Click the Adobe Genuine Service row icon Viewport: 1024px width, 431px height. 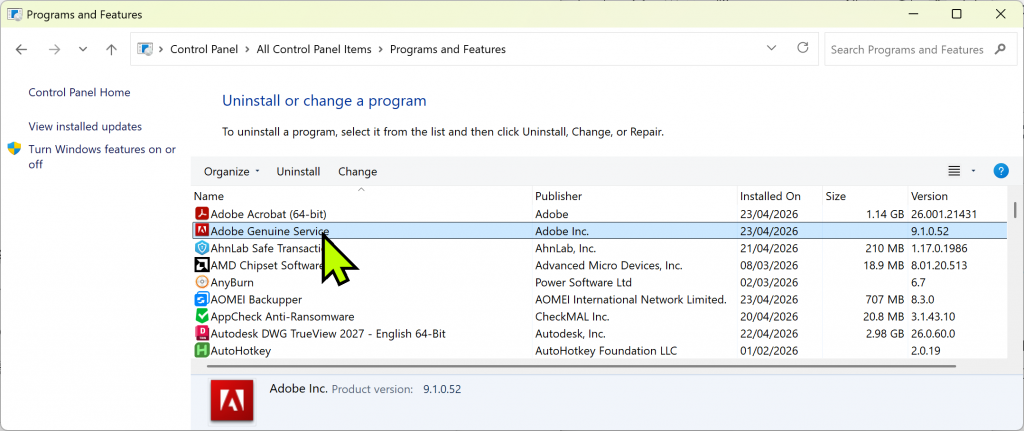point(202,231)
